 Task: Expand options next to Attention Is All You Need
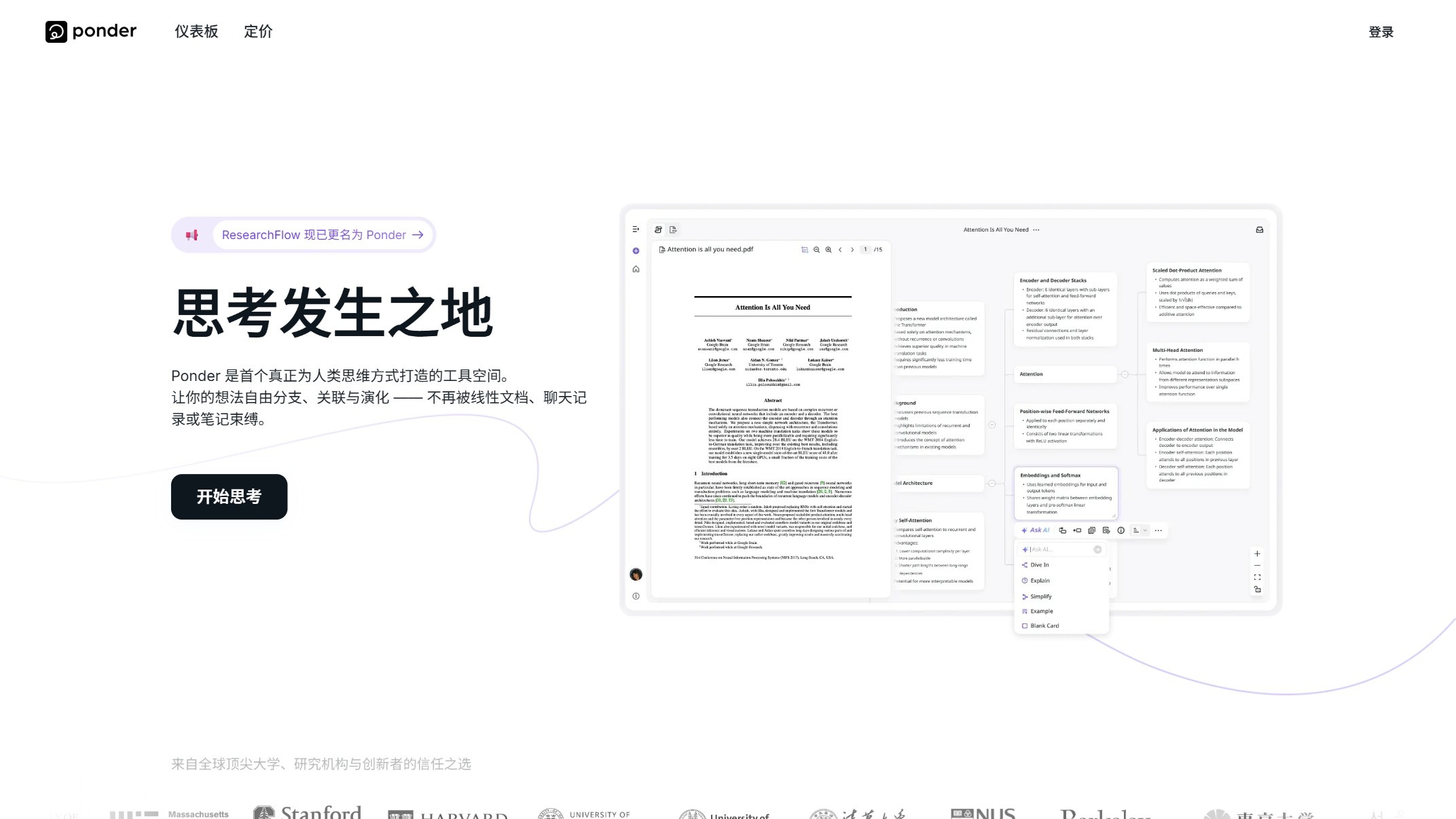click(1037, 230)
